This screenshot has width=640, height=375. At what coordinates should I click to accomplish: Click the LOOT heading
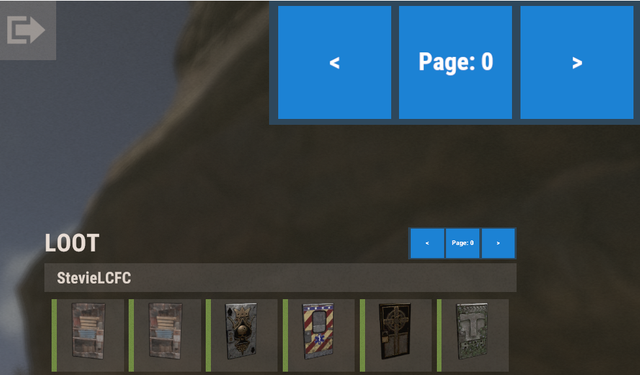point(72,243)
